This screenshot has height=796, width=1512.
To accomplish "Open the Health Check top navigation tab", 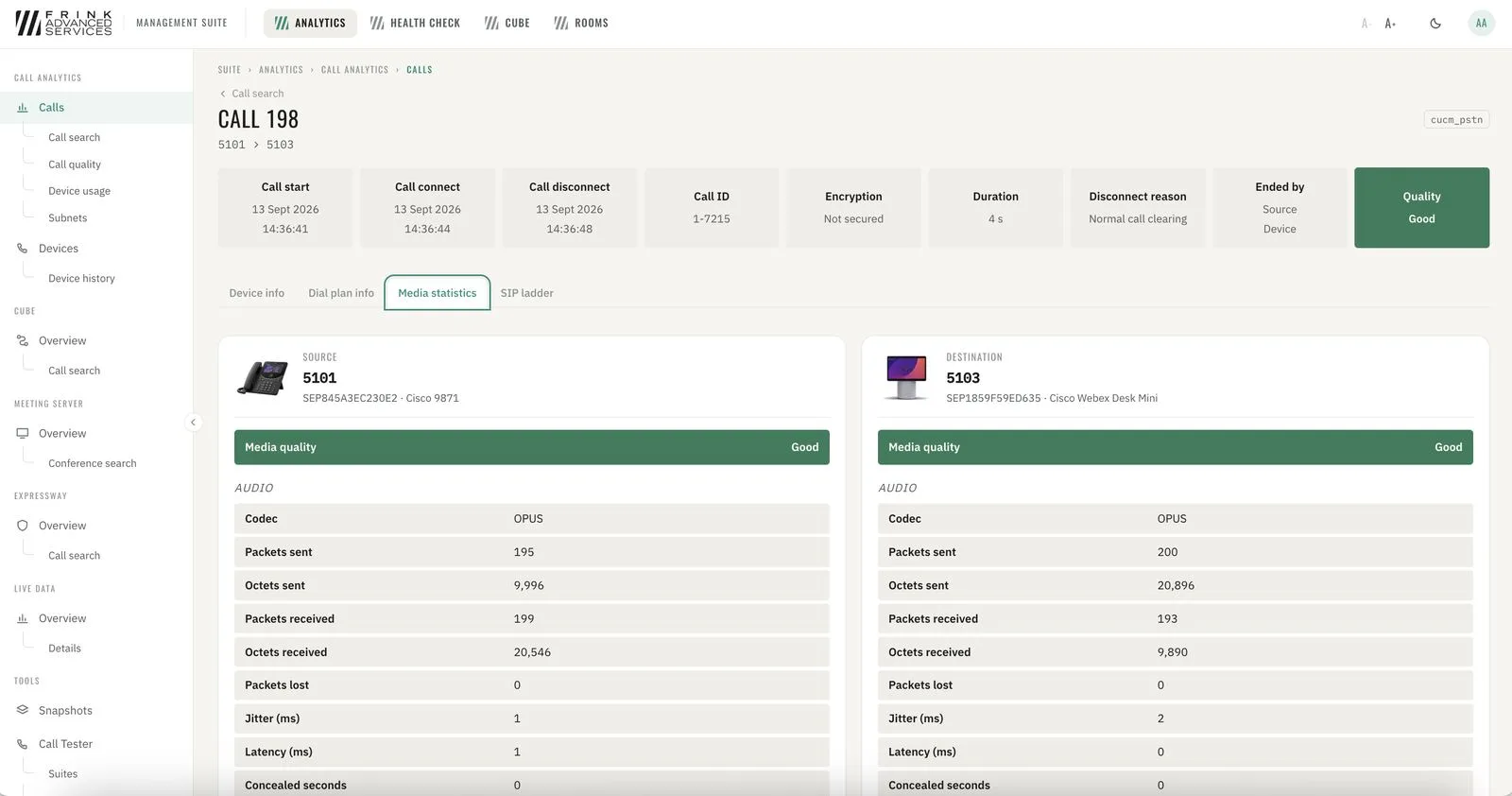I will click(x=415, y=23).
